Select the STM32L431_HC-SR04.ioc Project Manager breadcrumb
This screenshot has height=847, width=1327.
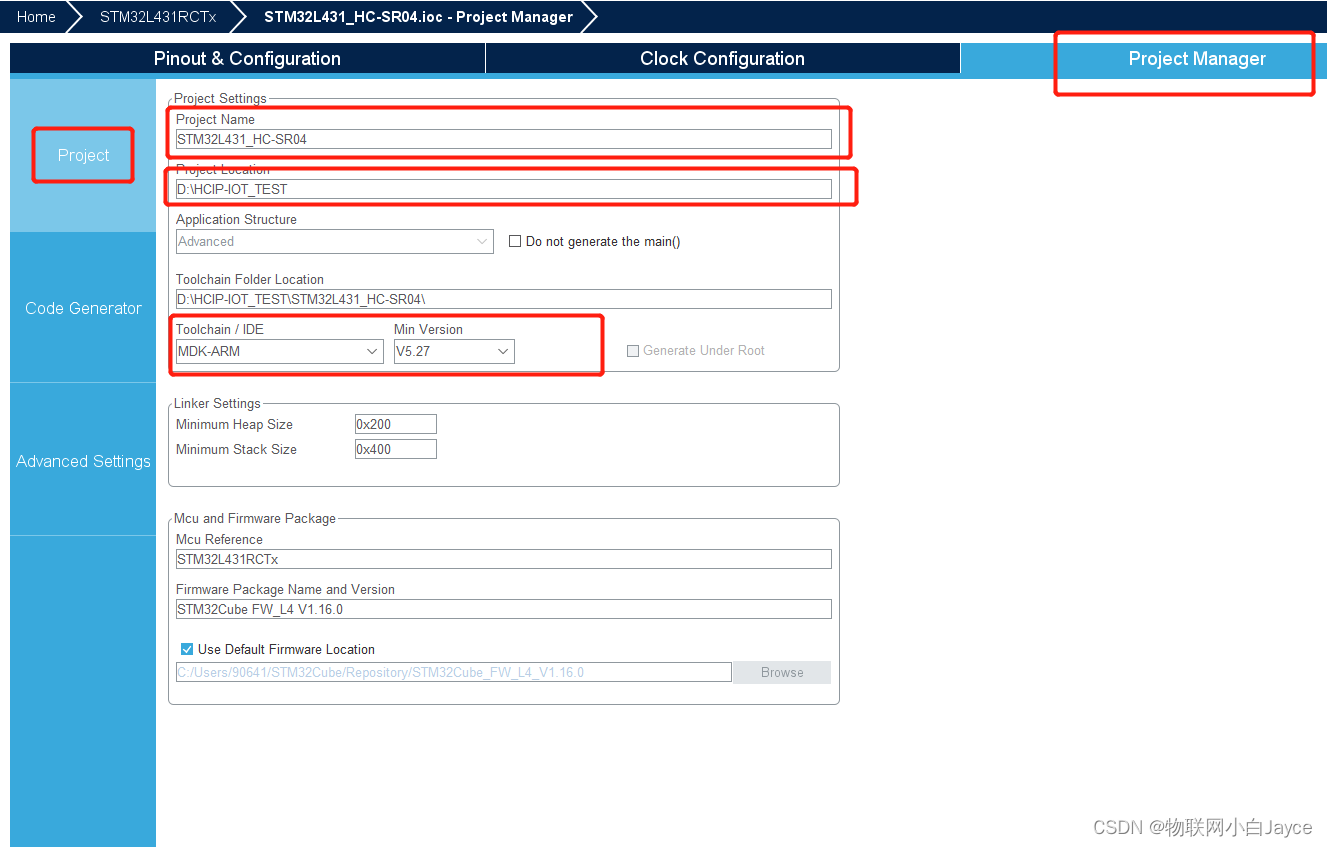[418, 17]
